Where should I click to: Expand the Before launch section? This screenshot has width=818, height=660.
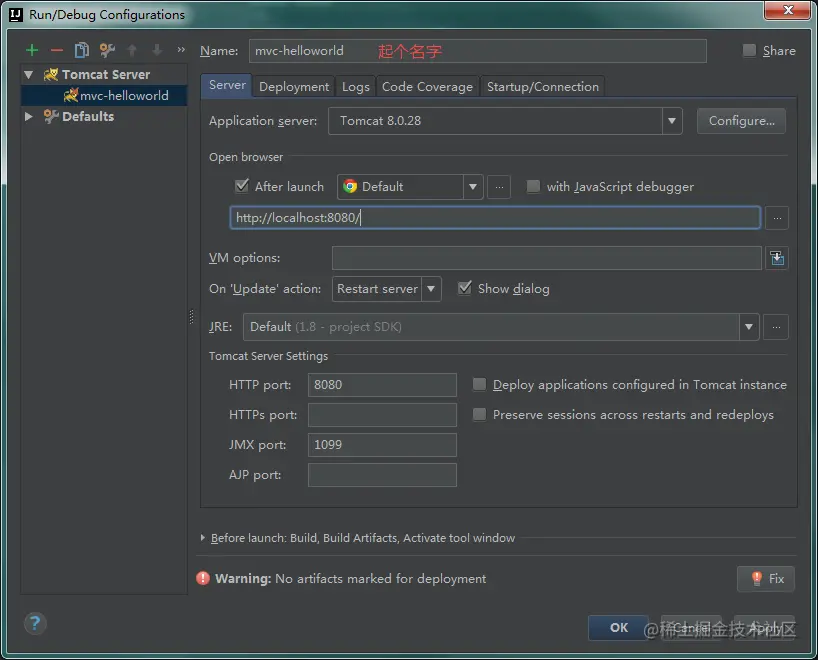(202, 537)
